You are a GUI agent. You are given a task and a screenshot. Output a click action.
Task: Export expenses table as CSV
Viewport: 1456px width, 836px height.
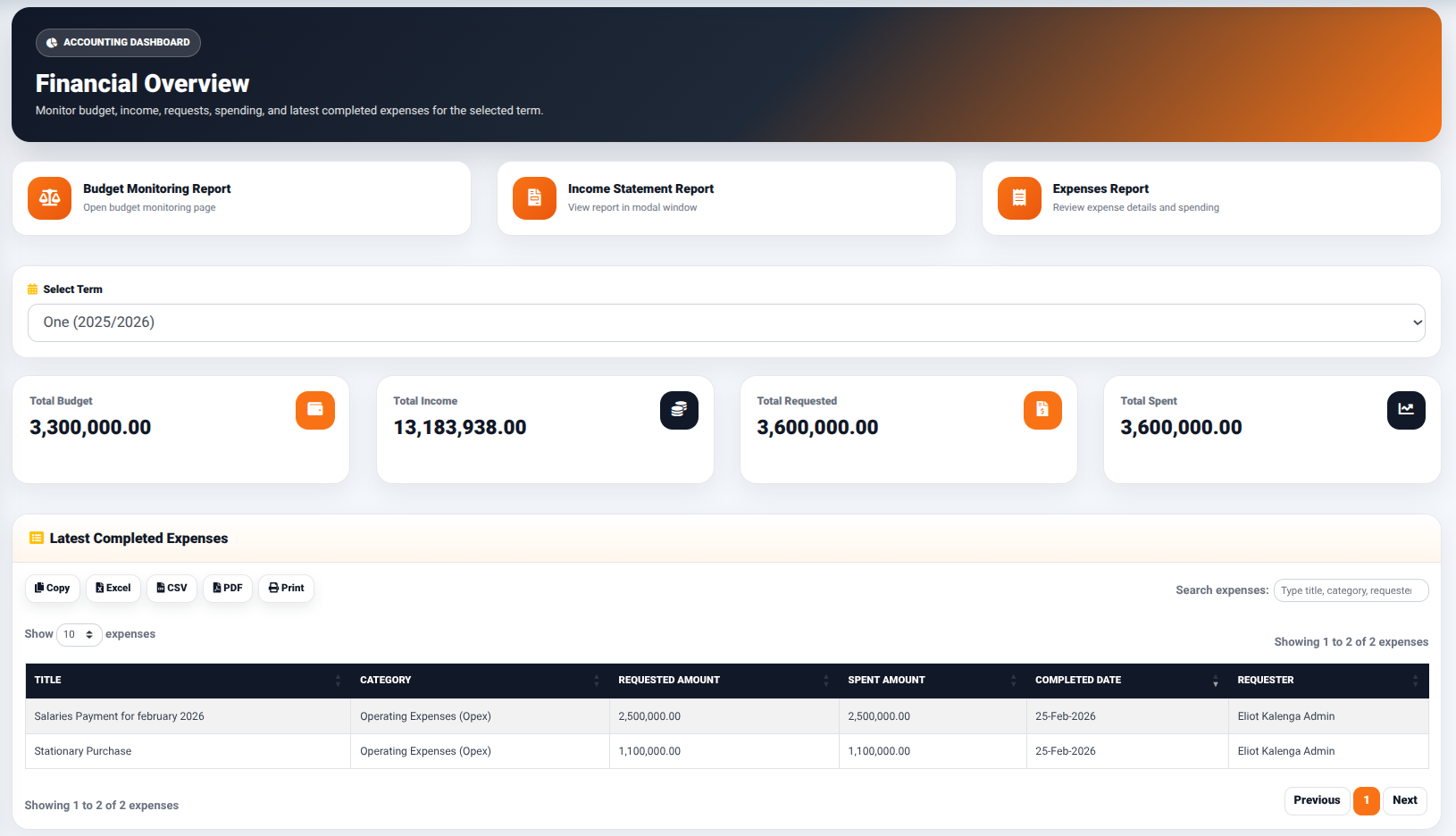(172, 588)
